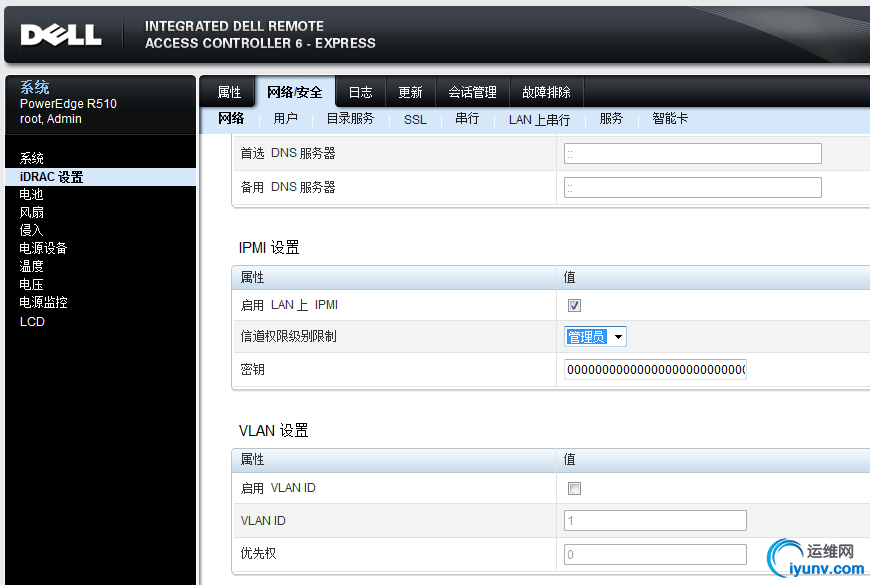Image resolution: width=870 pixels, height=585 pixels.
Task: Open the 更新 tab
Action: pyautogui.click(x=411, y=92)
